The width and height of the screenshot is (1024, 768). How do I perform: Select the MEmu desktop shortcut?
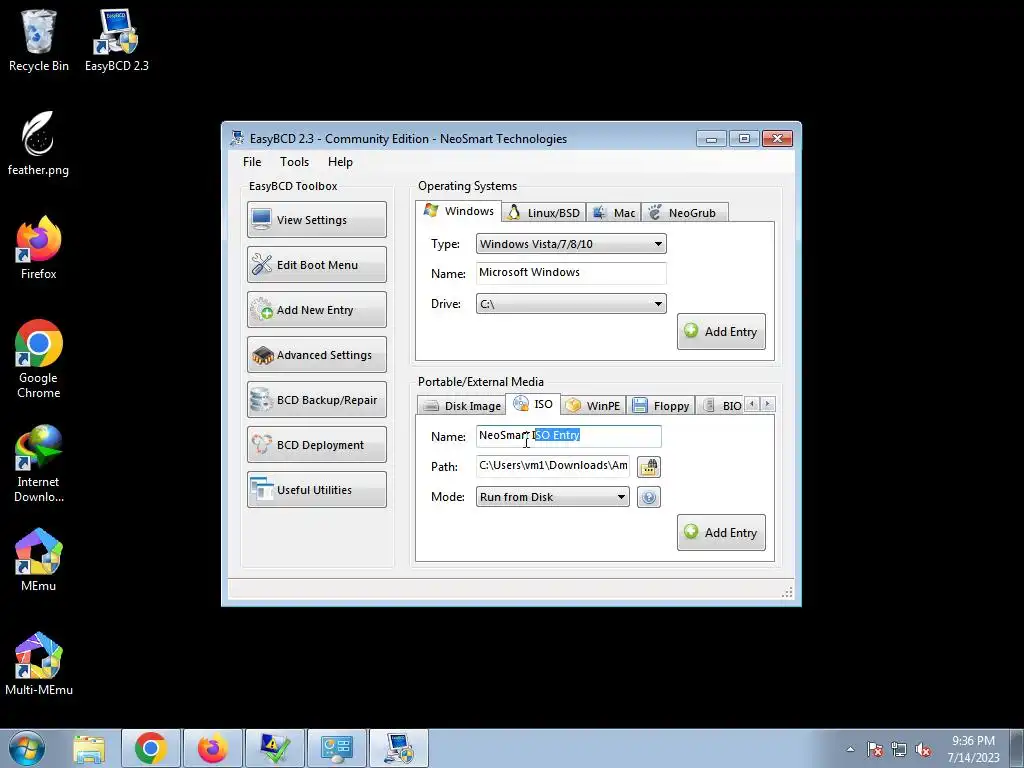pyautogui.click(x=38, y=560)
